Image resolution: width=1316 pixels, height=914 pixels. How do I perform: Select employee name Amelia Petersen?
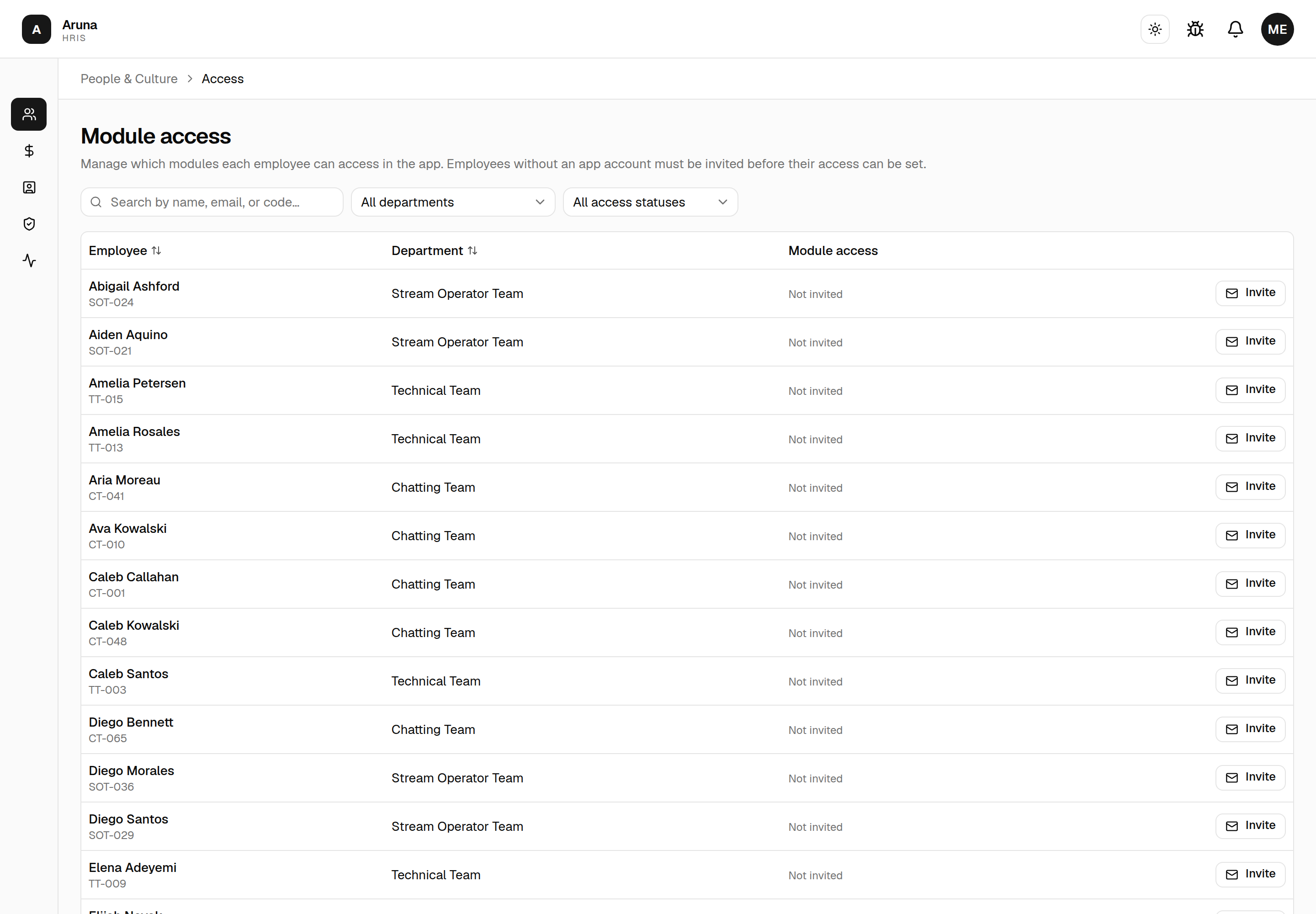(138, 383)
